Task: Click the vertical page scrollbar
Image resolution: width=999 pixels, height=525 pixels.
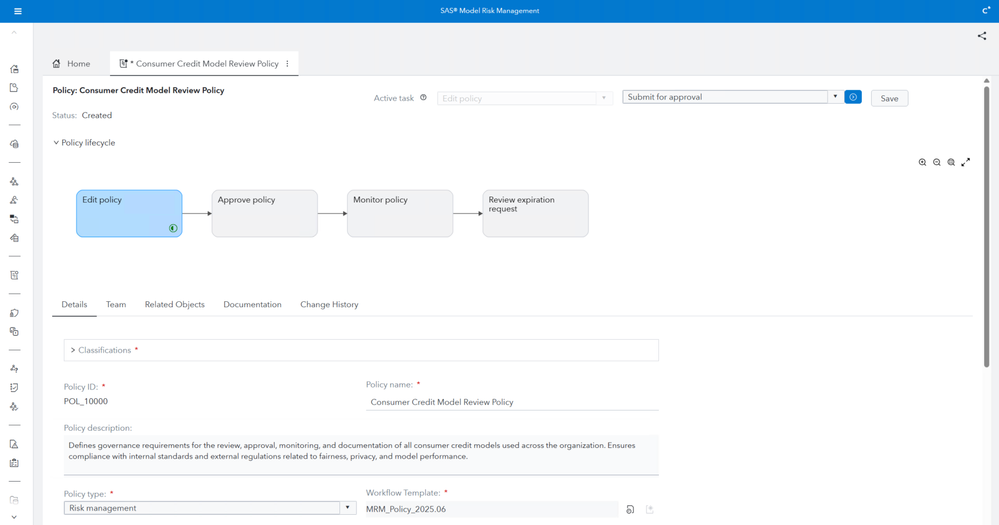Action: 986,226
